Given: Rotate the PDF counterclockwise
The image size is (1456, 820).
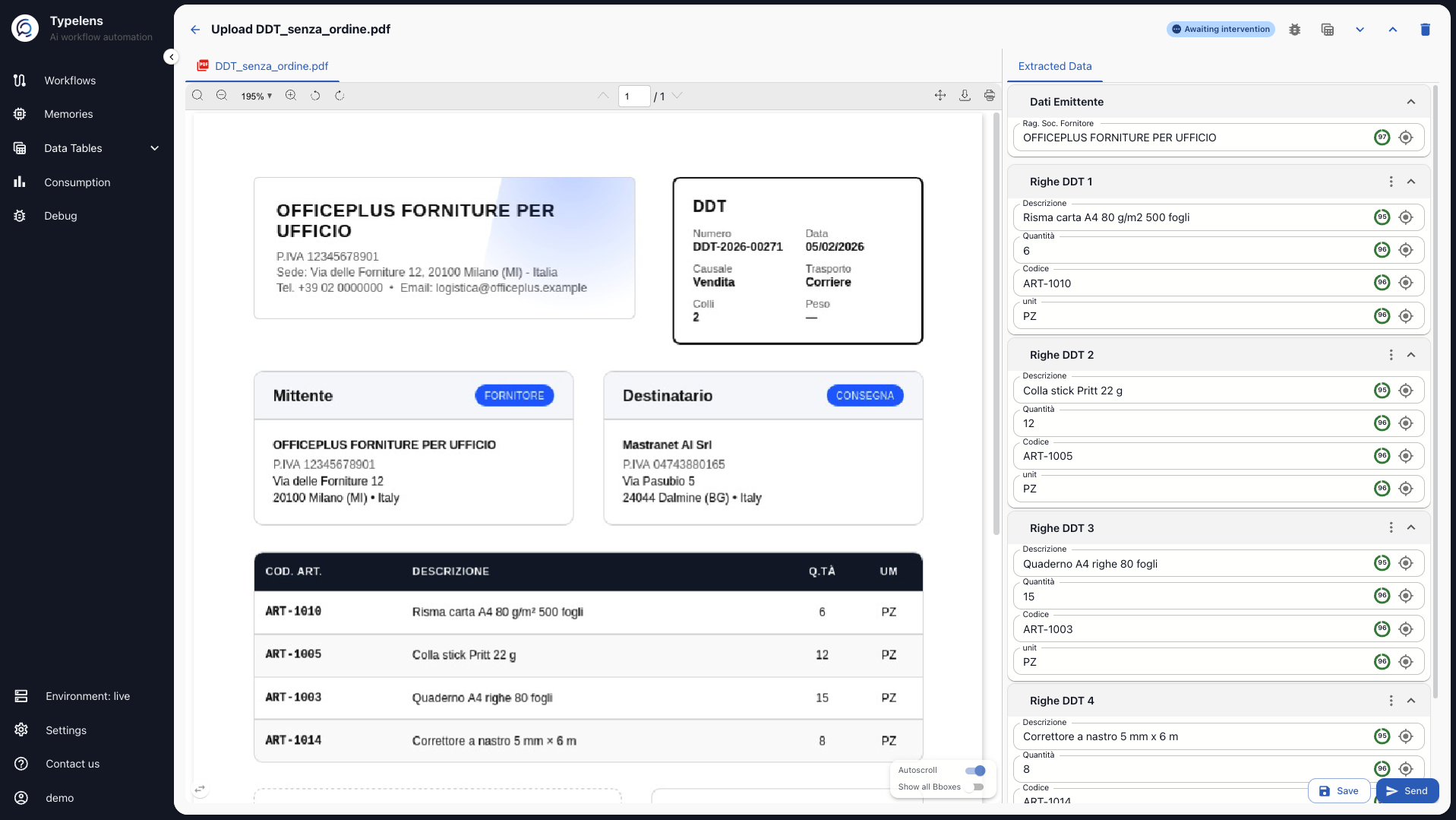Looking at the screenshot, I should 314,96.
